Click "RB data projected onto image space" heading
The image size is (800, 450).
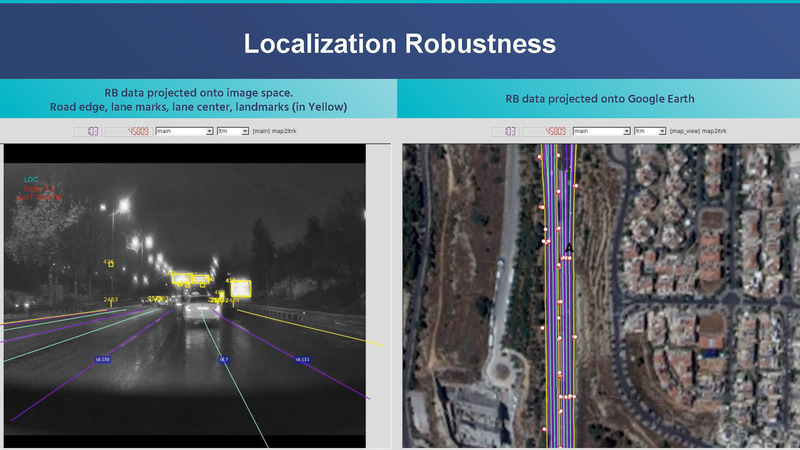coord(198,93)
